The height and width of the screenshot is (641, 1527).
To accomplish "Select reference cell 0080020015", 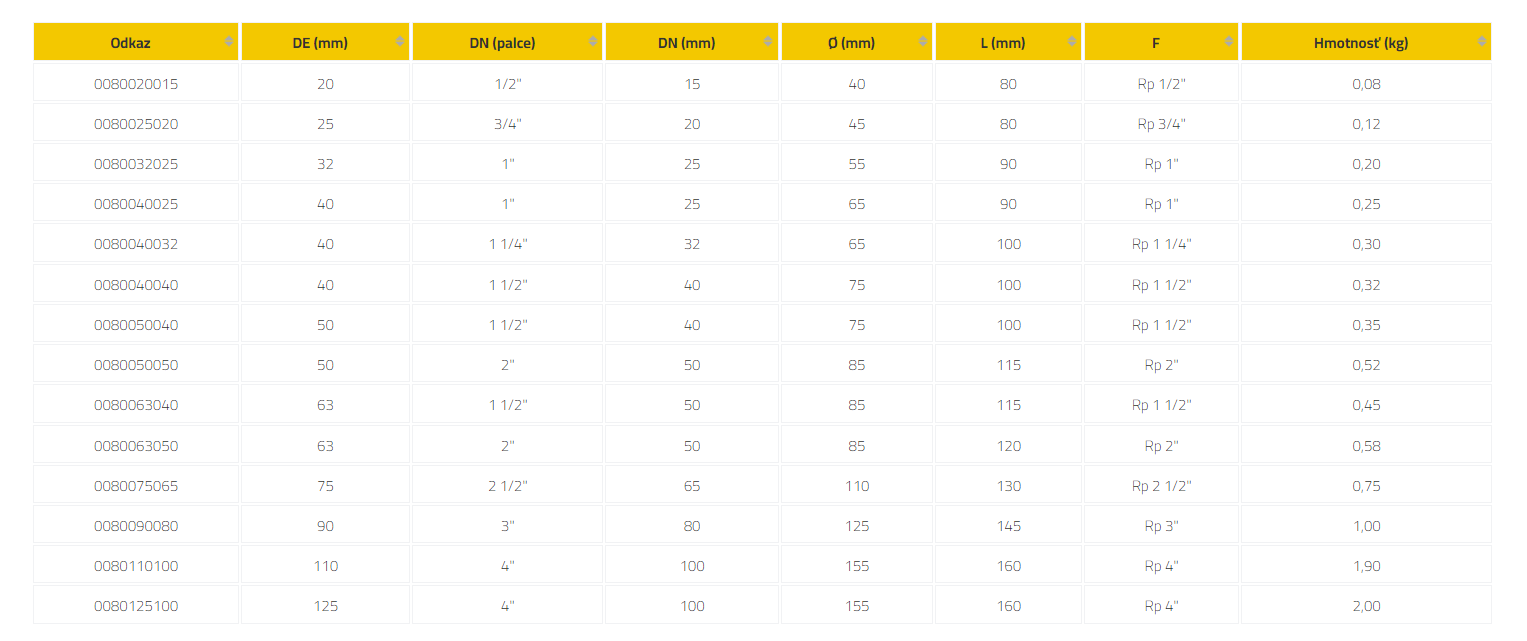I will 136,84.
